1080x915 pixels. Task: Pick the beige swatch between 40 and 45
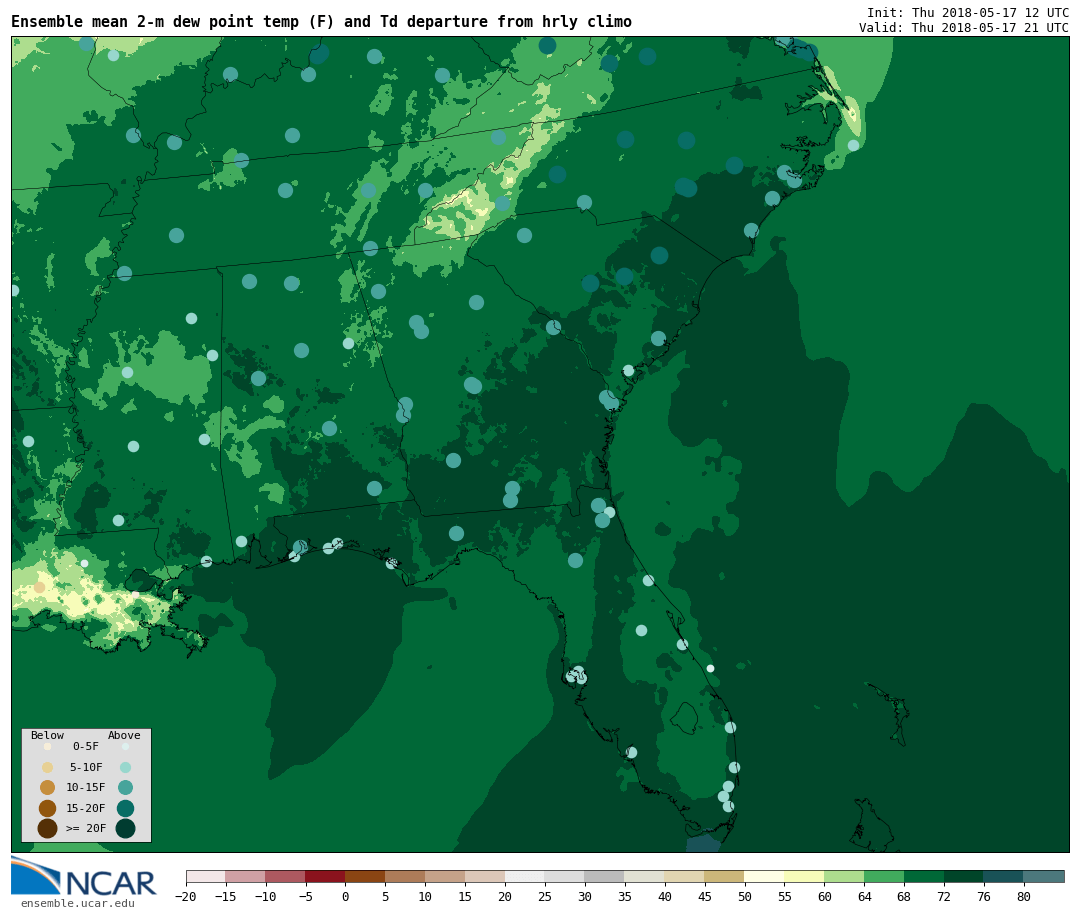685,876
